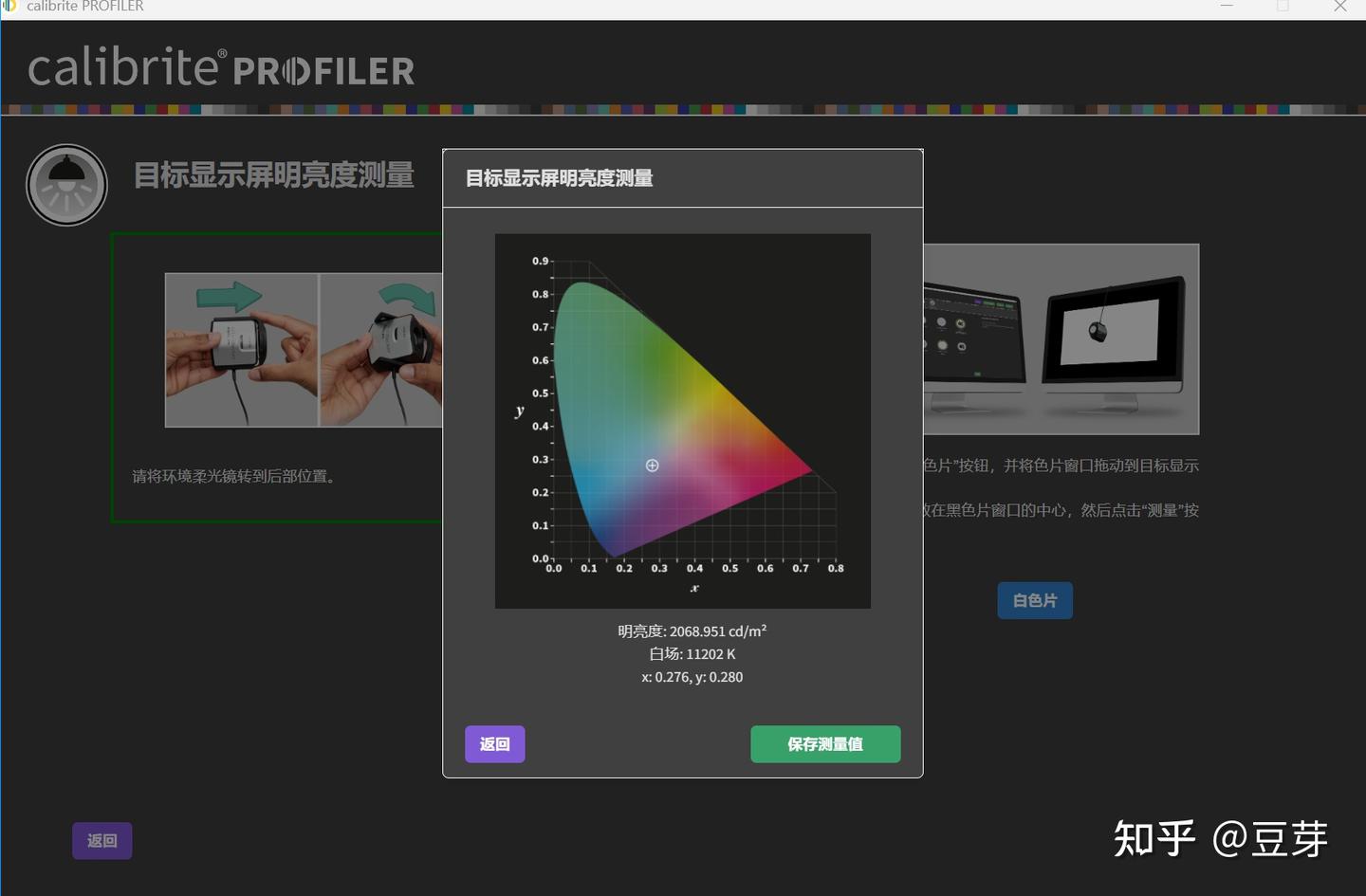Click the green 保存测量值 button
Viewport: 1366px width, 896px height.
825,744
